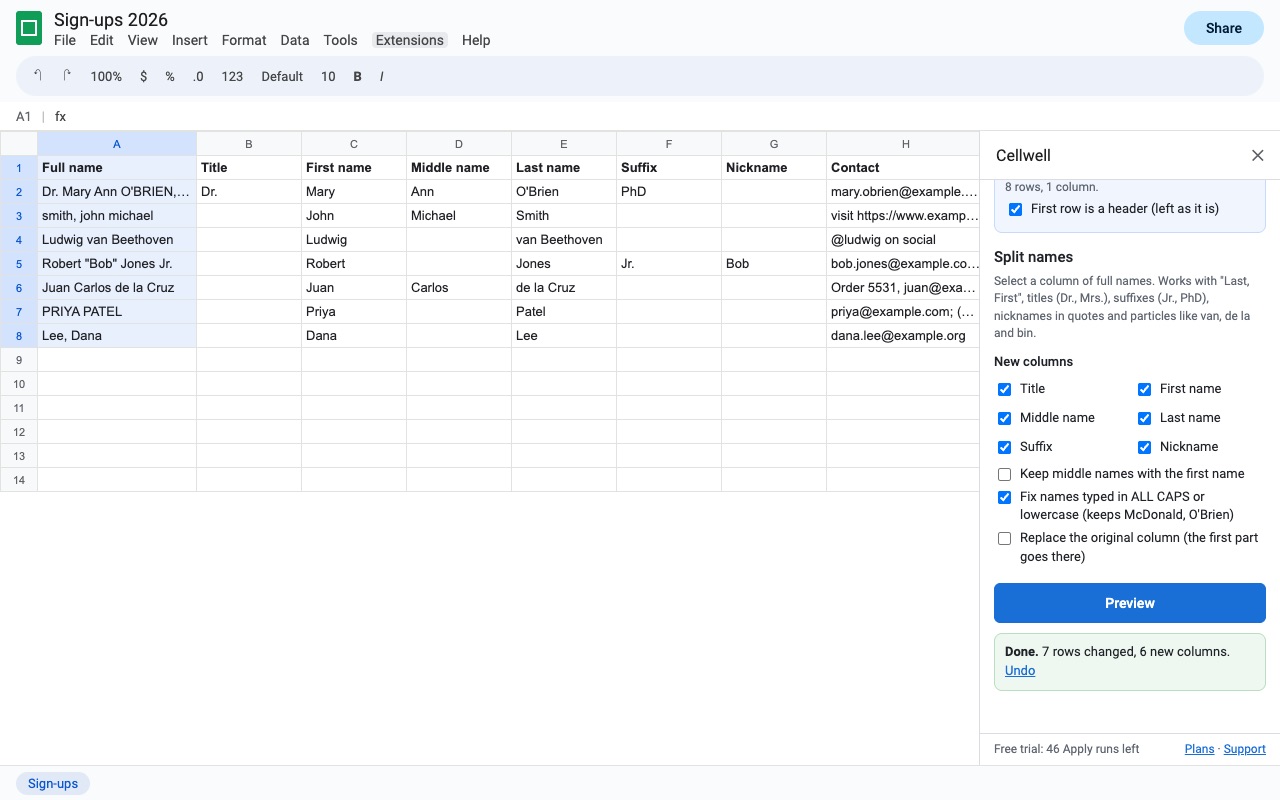Viewport: 1280px width, 800px height.
Task: Uncheck the Last name column checkbox
Action: point(1144,418)
